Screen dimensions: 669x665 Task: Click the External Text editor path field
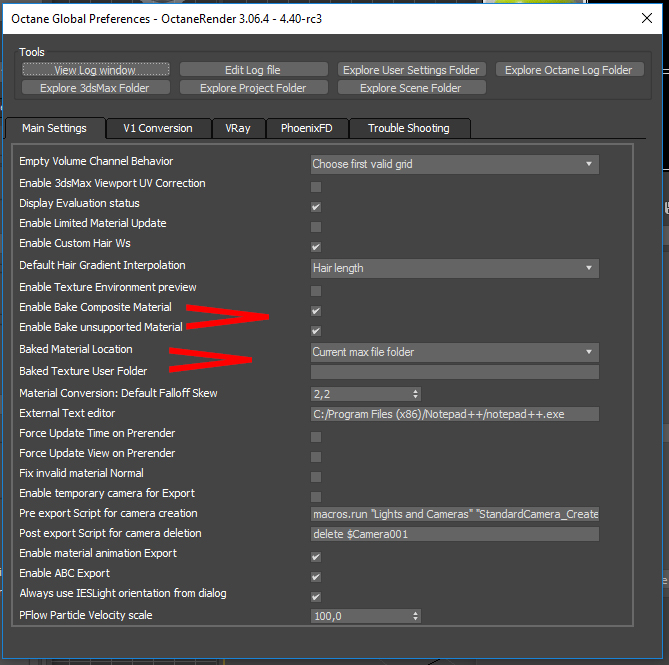point(454,414)
